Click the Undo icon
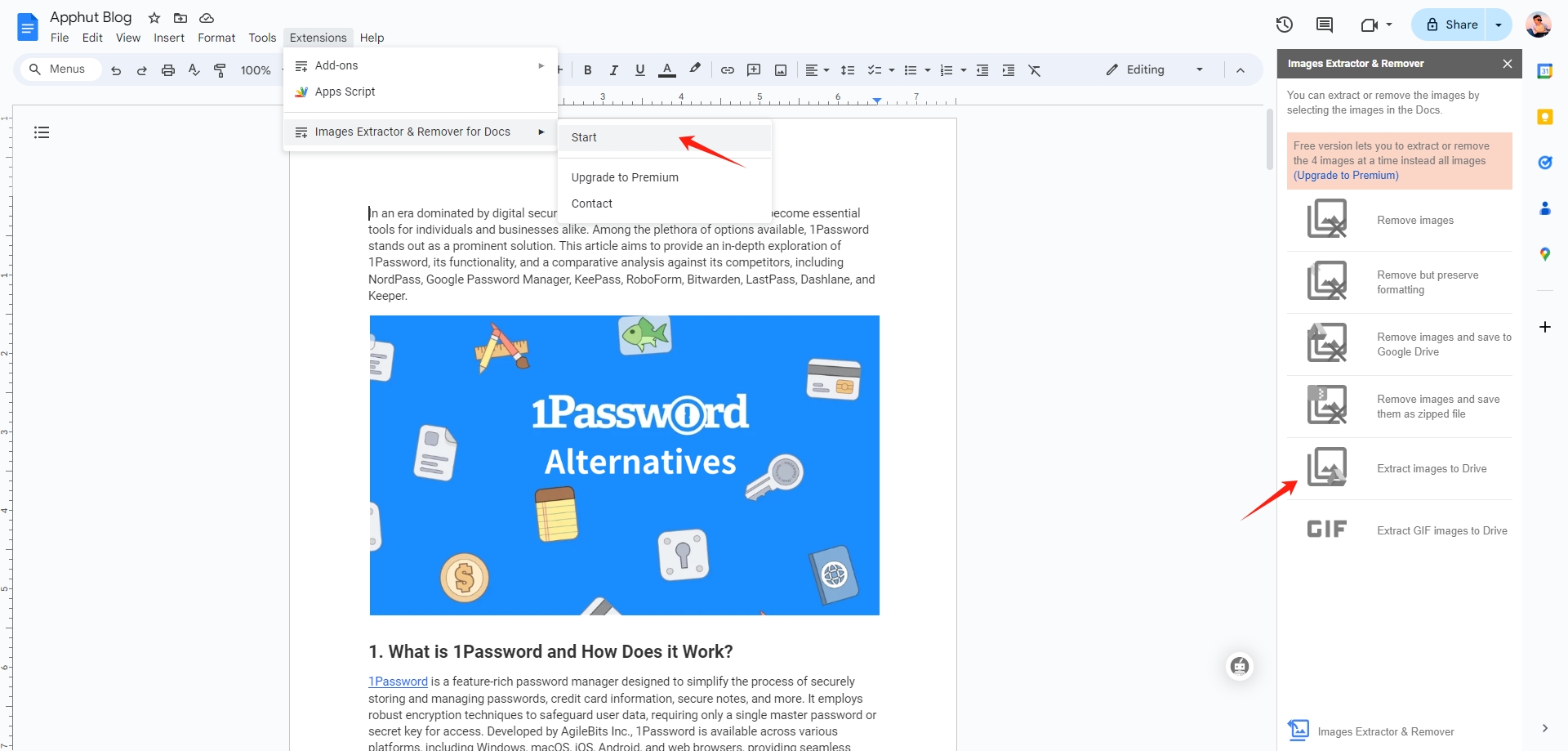The height and width of the screenshot is (751, 1568). click(116, 70)
